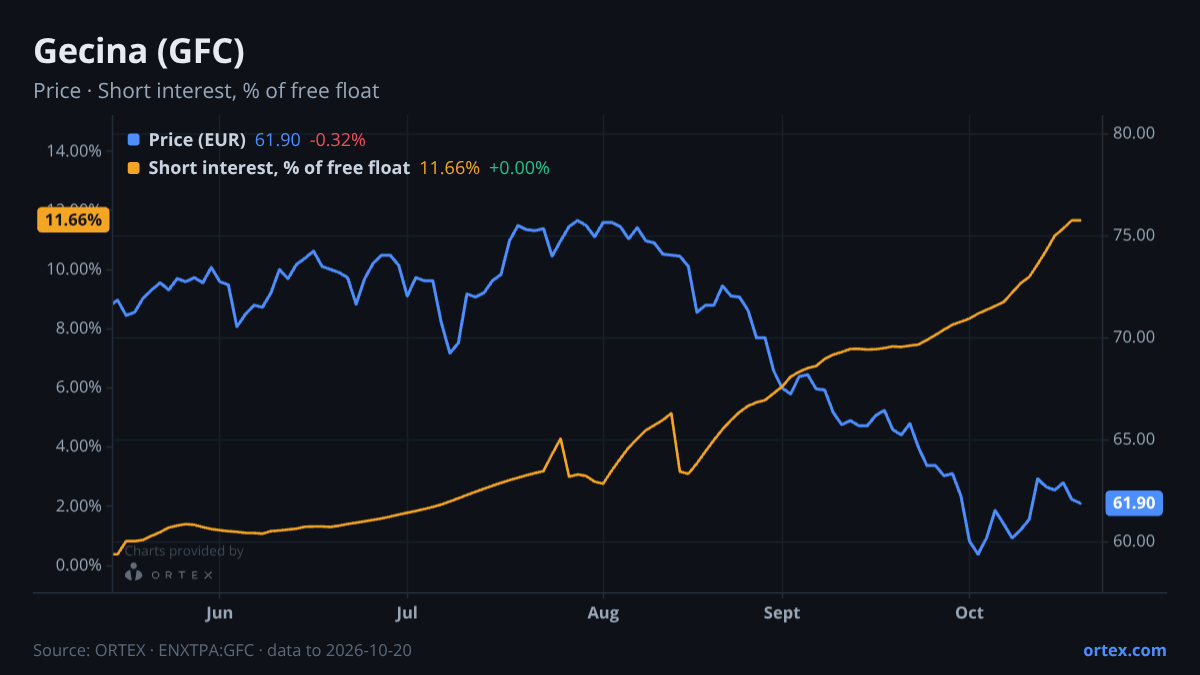This screenshot has height=675, width=1200.
Task: Click the Gecina (GFC) chart title
Action: point(139,51)
